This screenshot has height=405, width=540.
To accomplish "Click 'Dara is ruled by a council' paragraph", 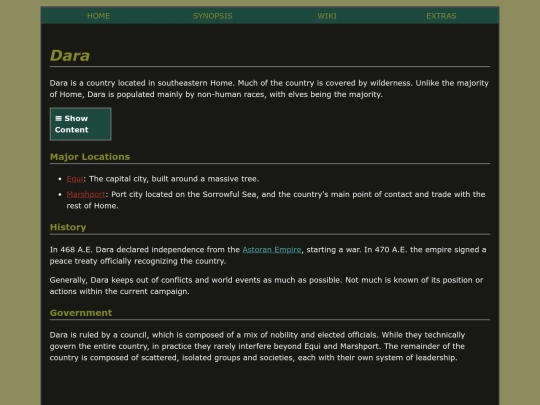I will coord(257,346).
